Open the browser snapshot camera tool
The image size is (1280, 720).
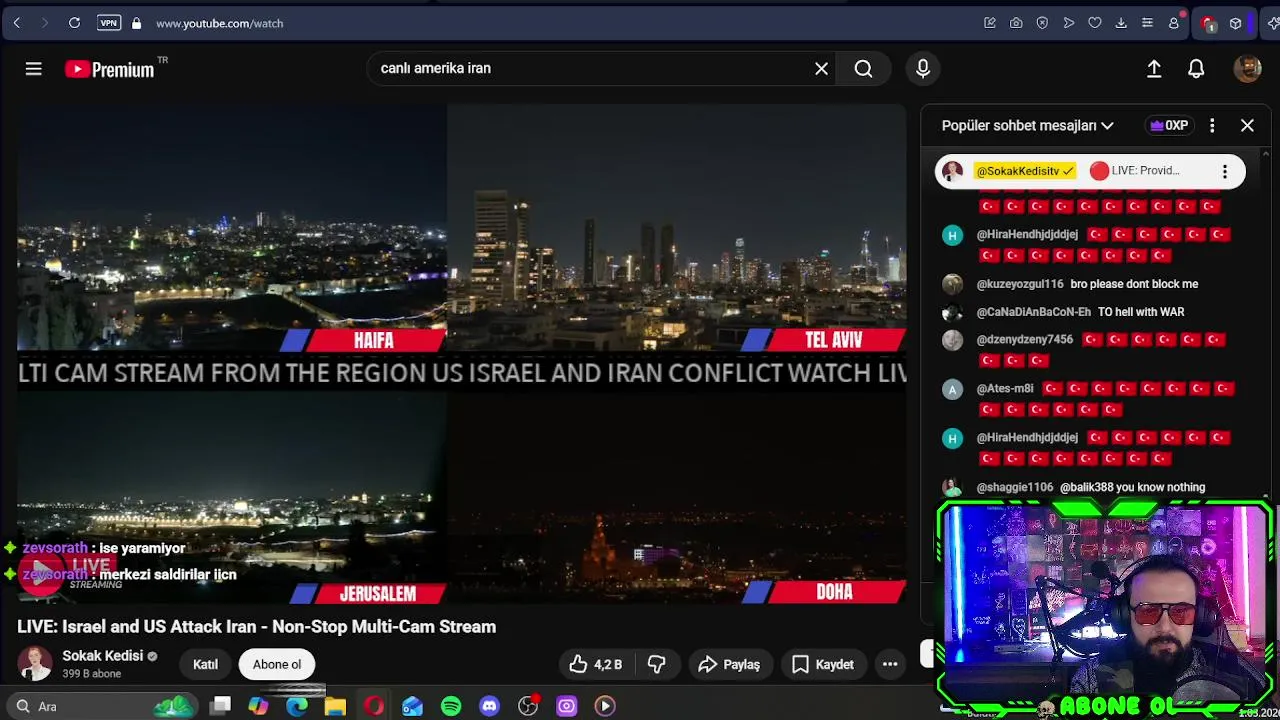pos(1016,23)
